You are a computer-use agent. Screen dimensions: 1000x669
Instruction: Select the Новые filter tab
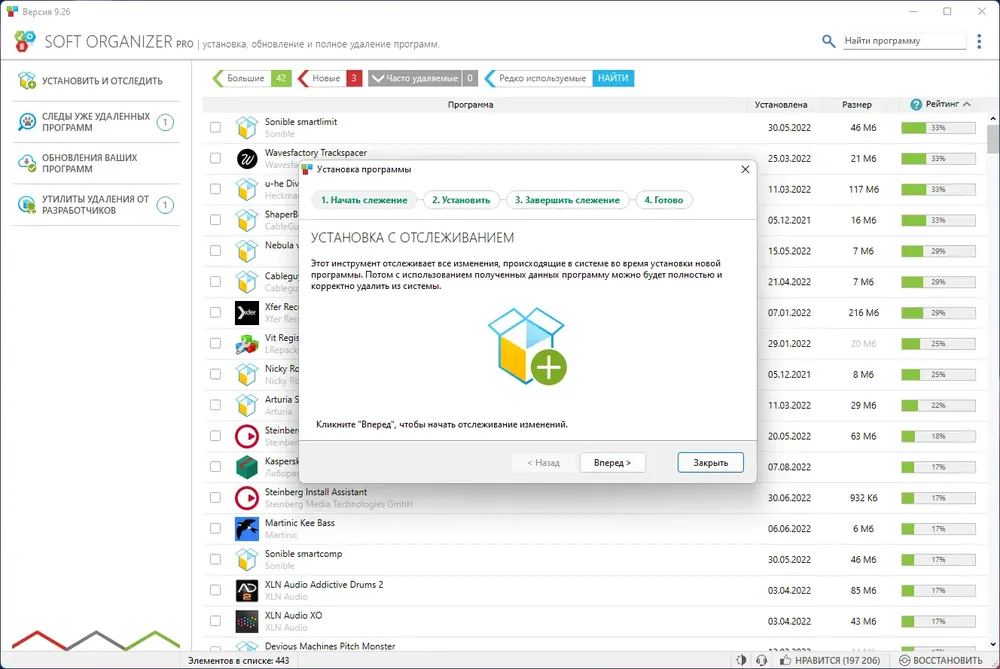click(x=330, y=78)
